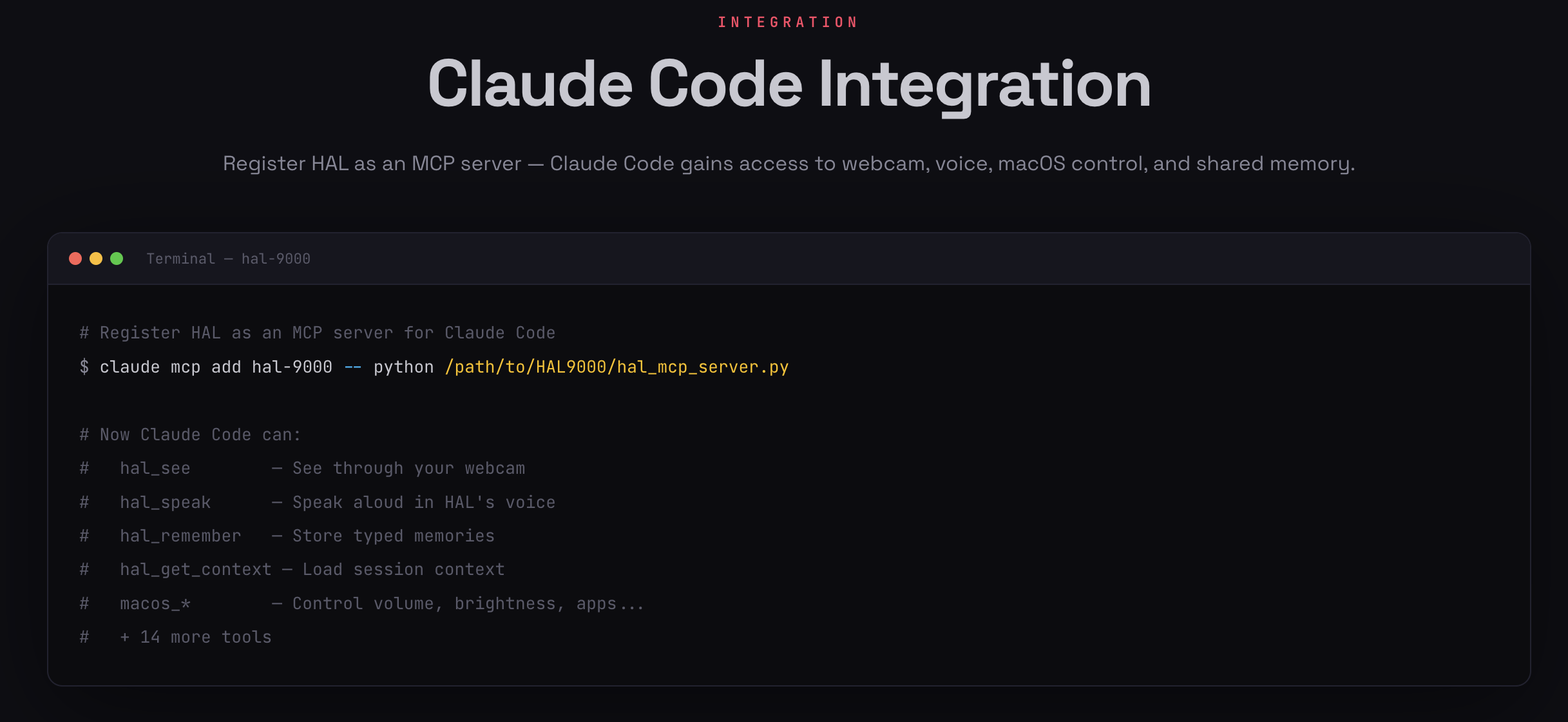The image size is (1568, 722).
Task: Click the yellow hal_mcp_server.py file path
Action: [x=617, y=367]
